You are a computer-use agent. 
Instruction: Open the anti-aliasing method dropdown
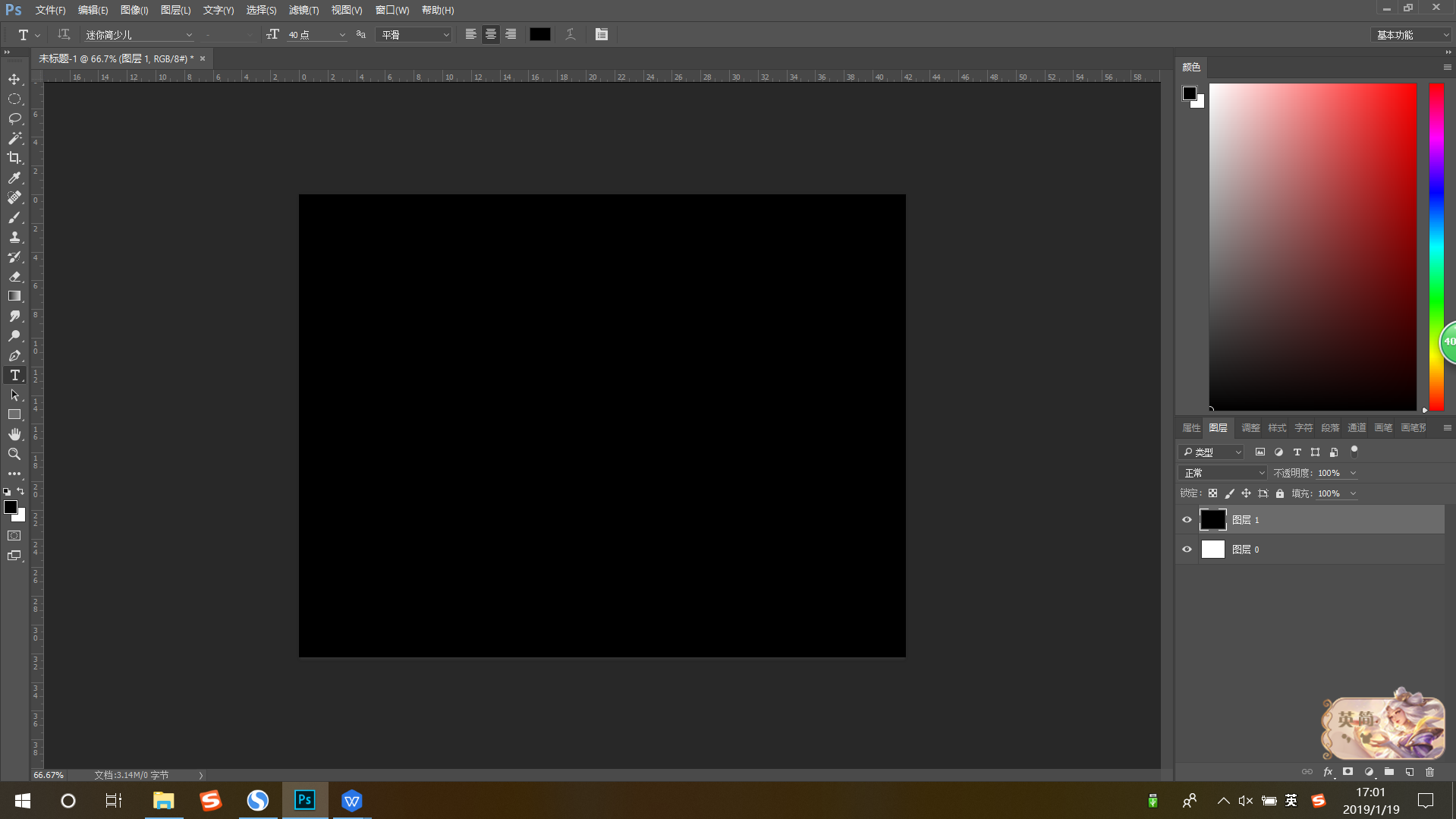click(414, 35)
